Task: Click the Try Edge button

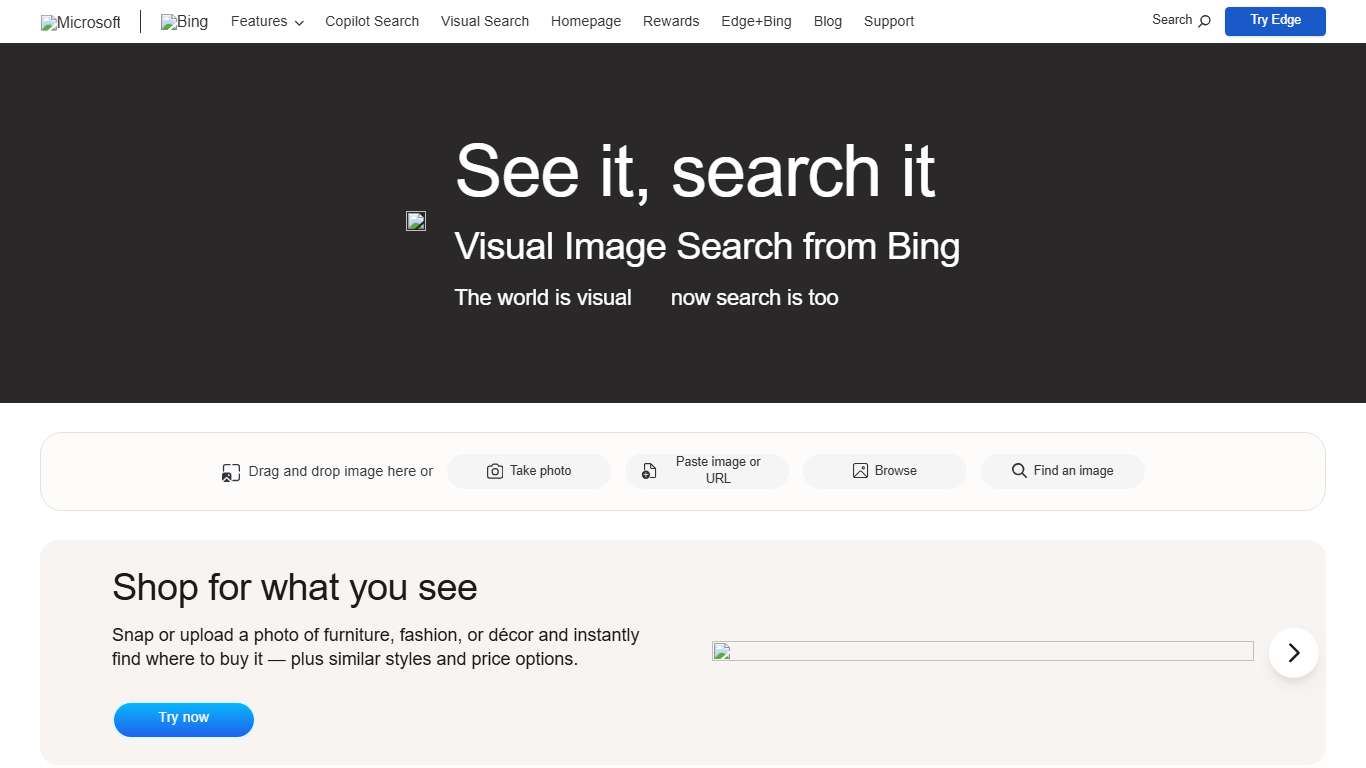Action: click(1274, 20)
